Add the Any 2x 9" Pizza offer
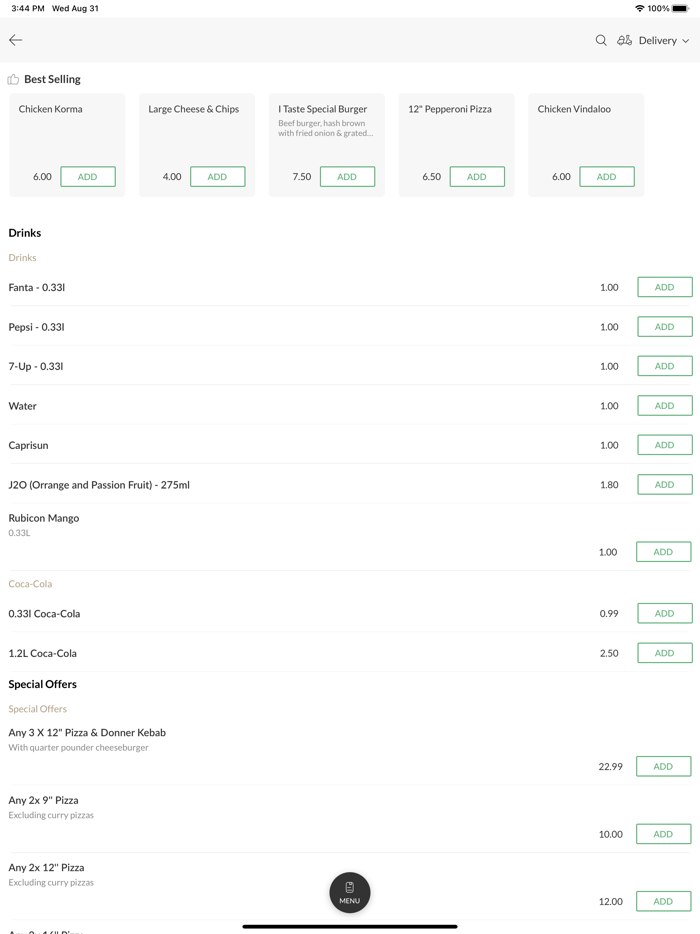The height and width of the screenshot is (934, 700). coord(663,834)
